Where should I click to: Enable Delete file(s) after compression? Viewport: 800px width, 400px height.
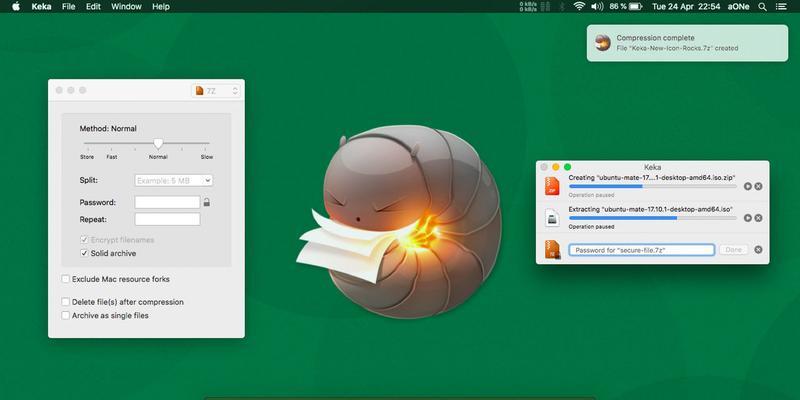pyautogui.click(x=65, y=302)
